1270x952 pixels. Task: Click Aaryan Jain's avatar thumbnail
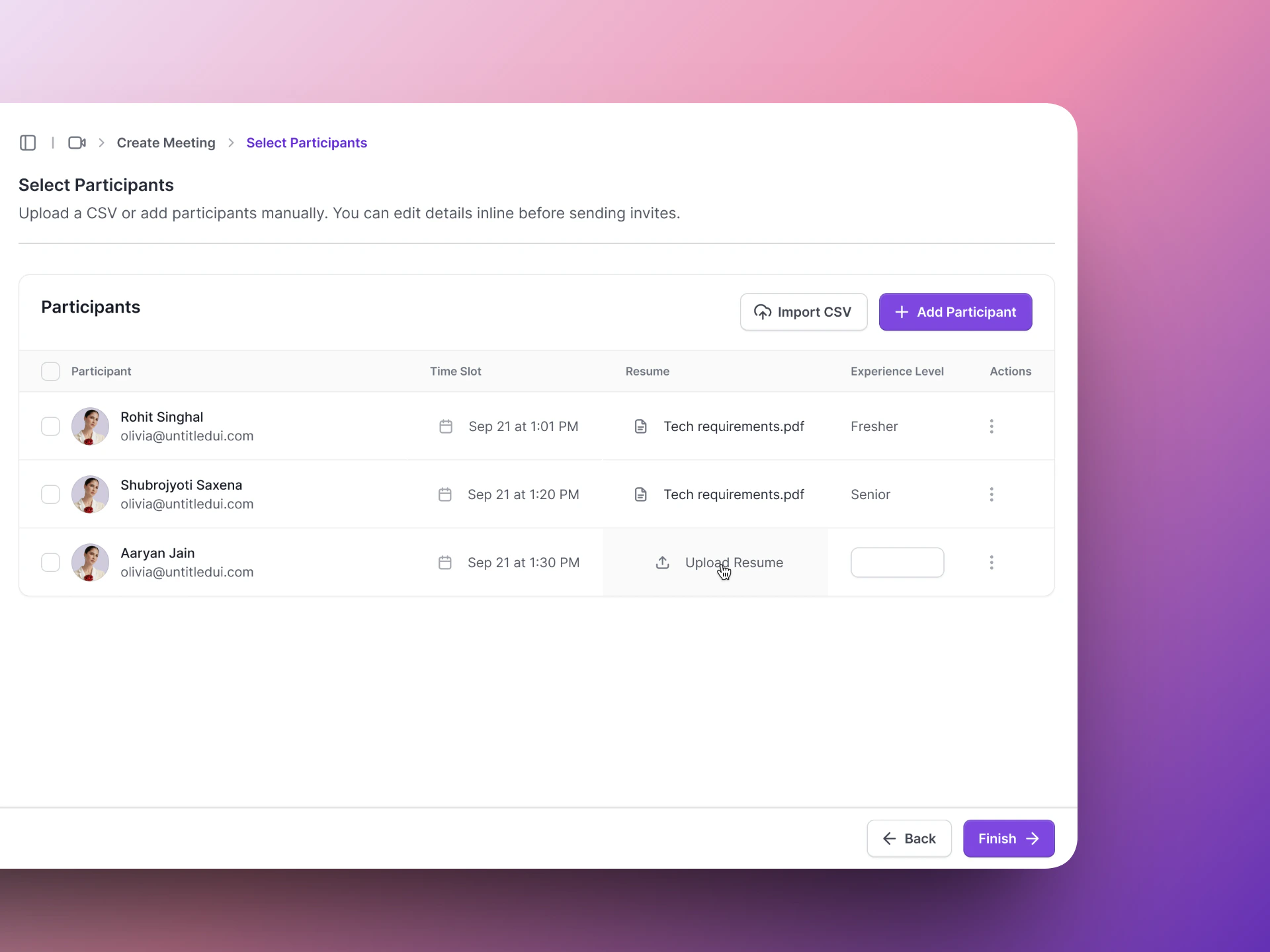90,563
